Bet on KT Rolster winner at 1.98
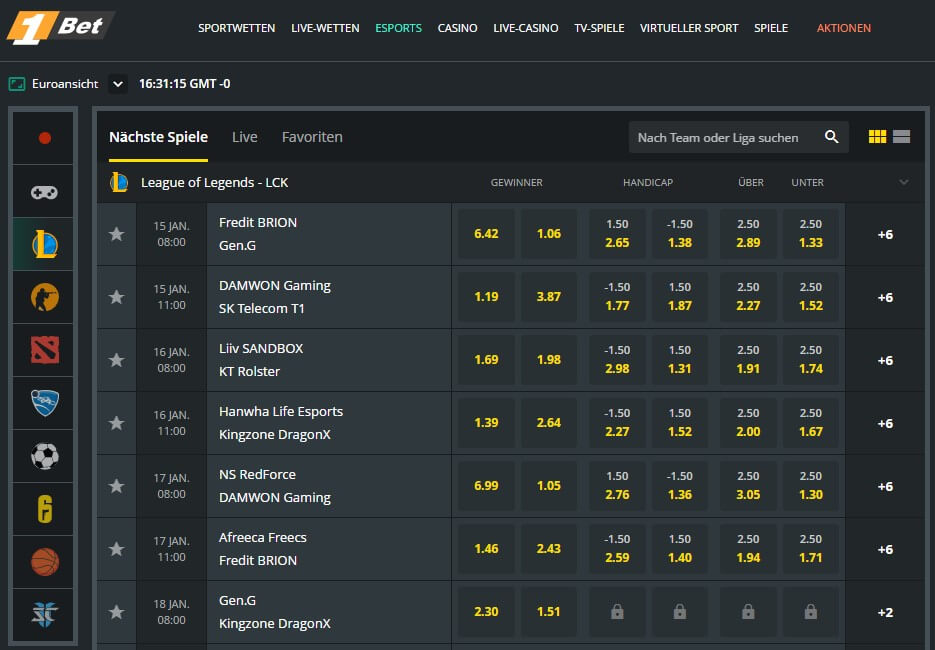 coord(549,360)
